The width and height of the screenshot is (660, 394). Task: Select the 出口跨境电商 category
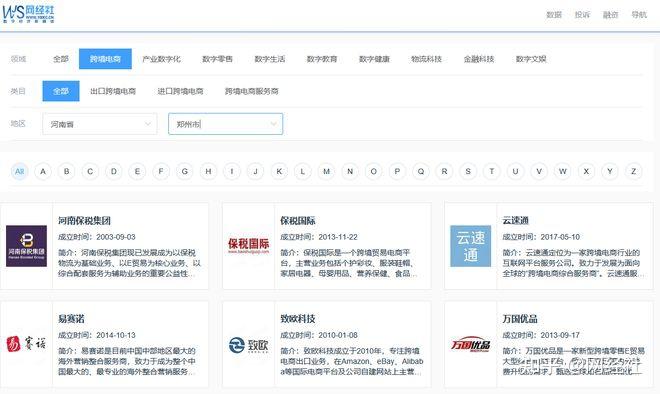point(113,91)
